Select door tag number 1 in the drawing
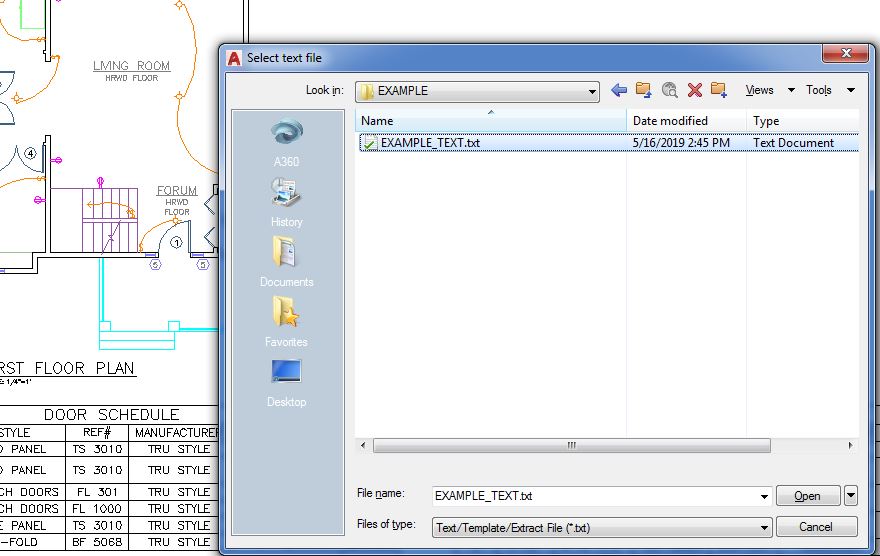 coord(176,243)
